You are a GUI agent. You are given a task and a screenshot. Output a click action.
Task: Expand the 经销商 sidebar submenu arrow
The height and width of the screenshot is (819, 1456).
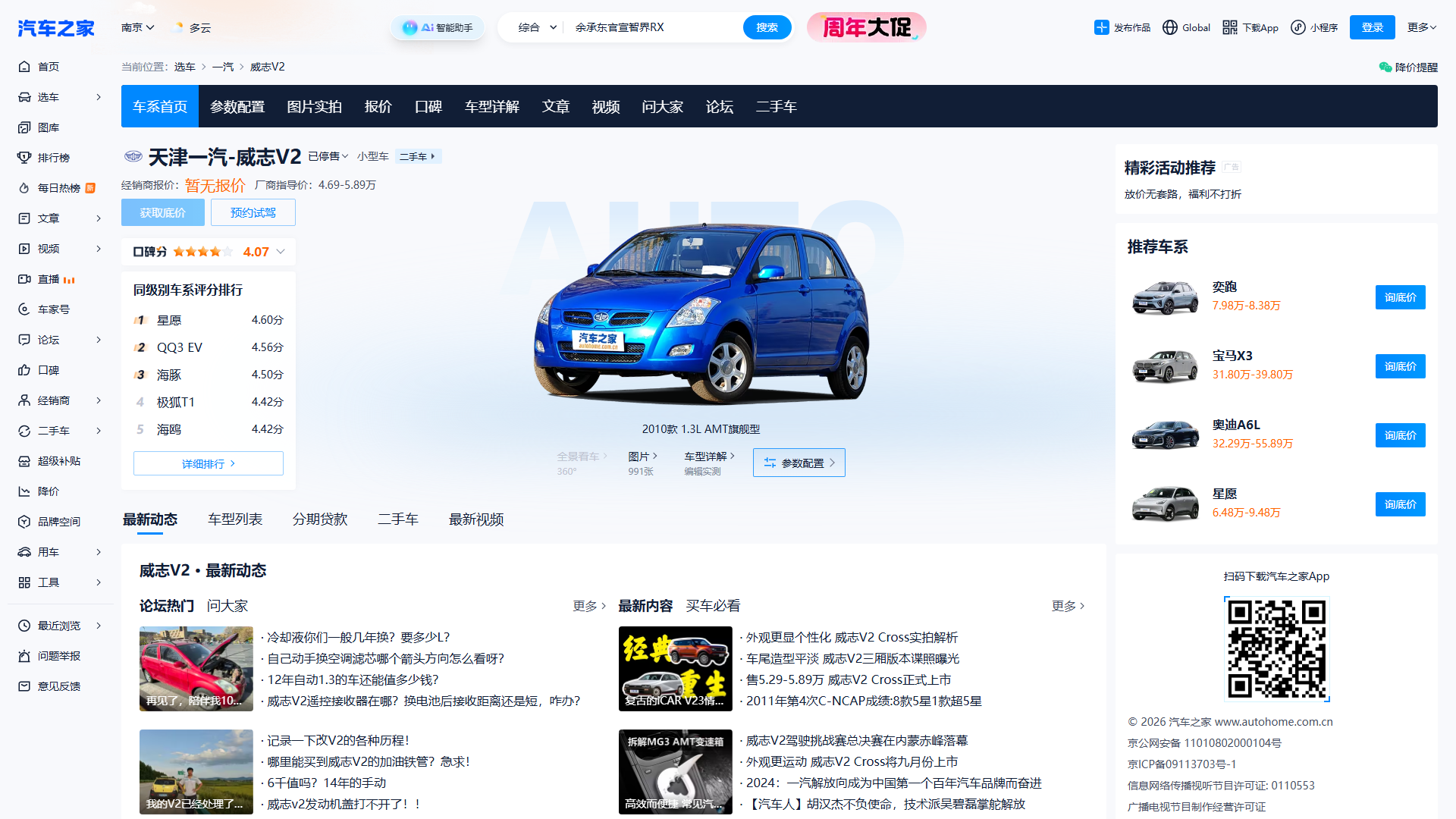[x=99, y=400]
